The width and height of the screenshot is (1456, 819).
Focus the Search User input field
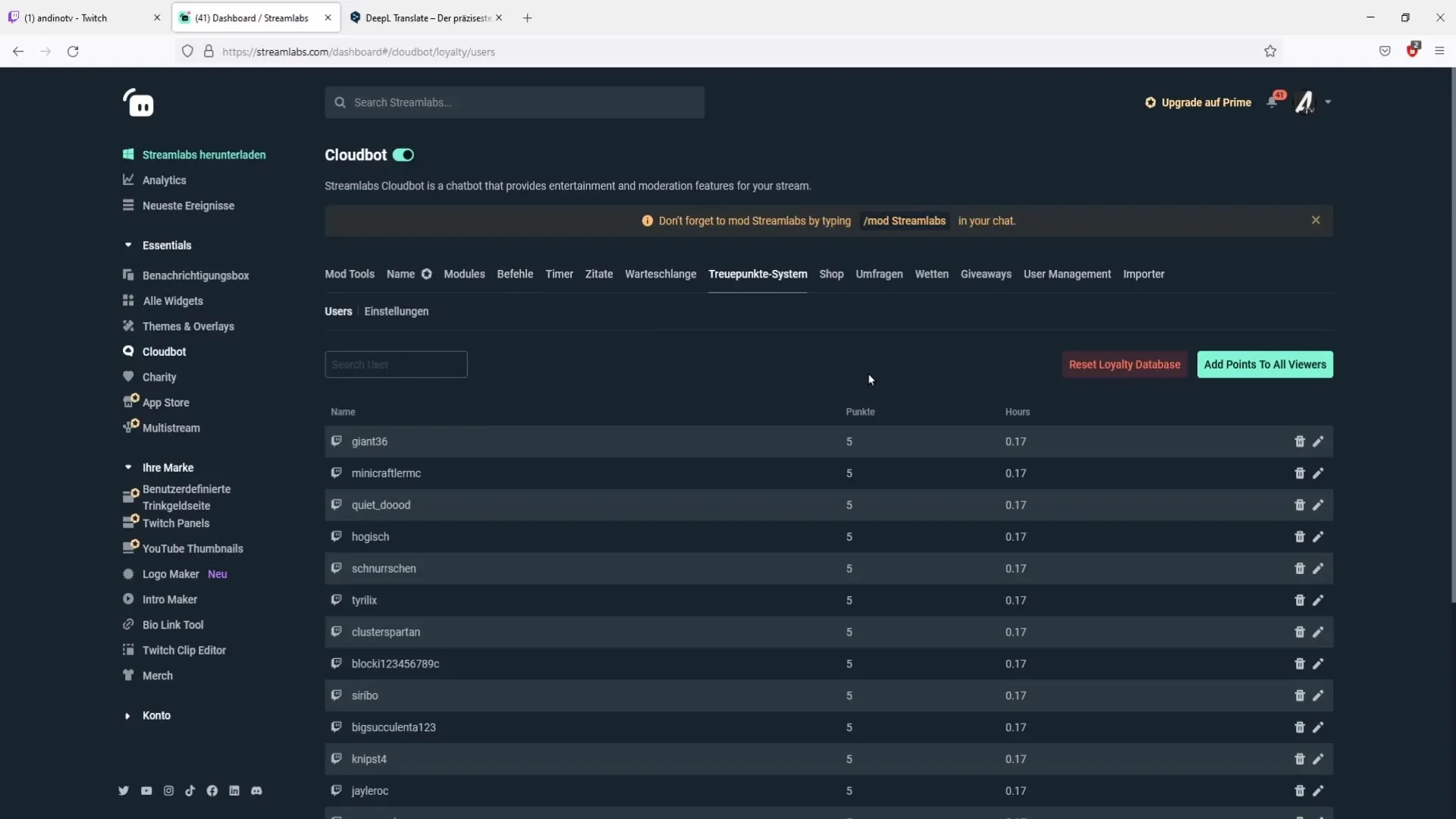click(x=396, y=365)
